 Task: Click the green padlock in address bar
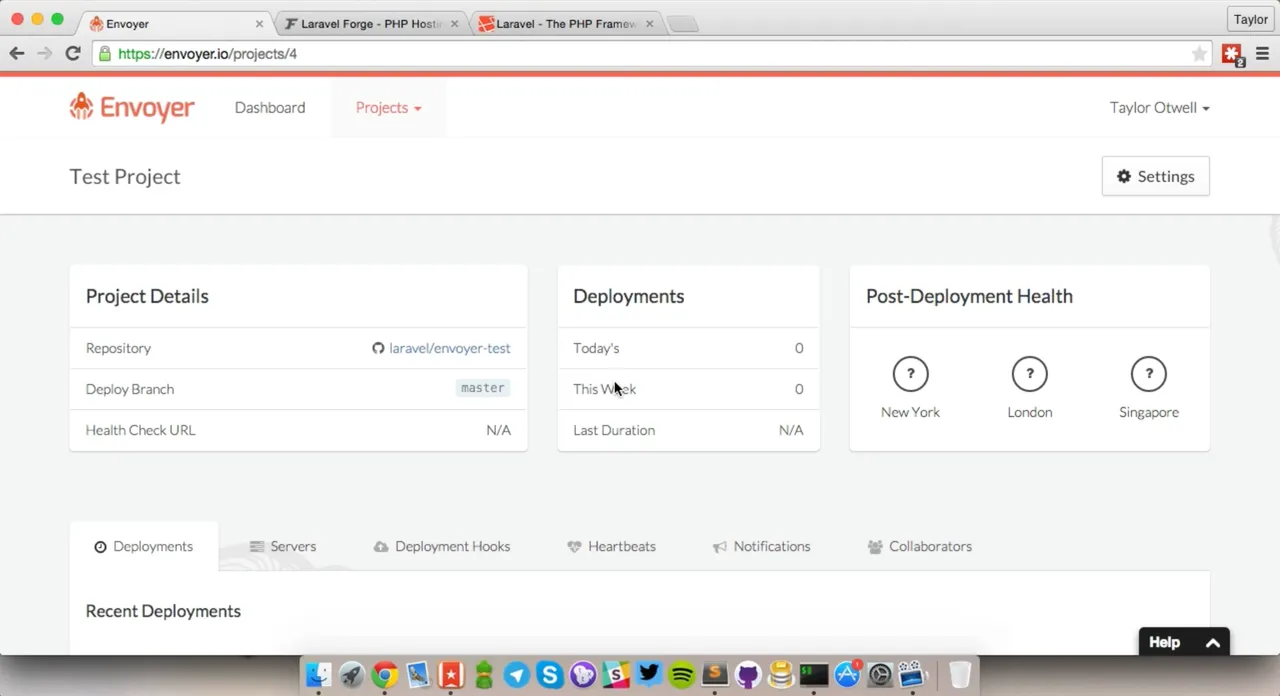pyautogui.click(x=105, y=54)
